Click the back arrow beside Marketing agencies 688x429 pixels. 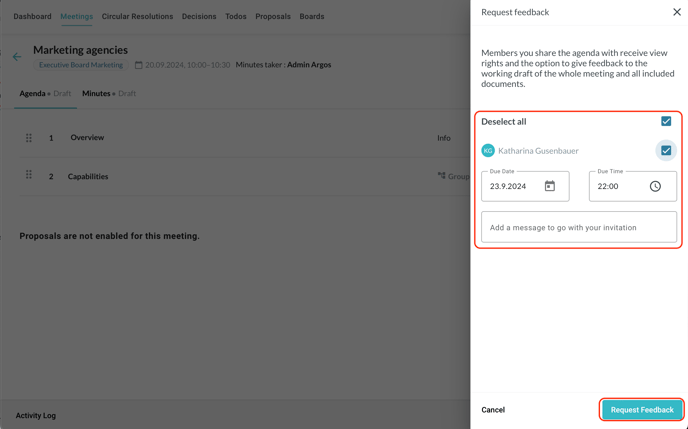pos(16,57)
